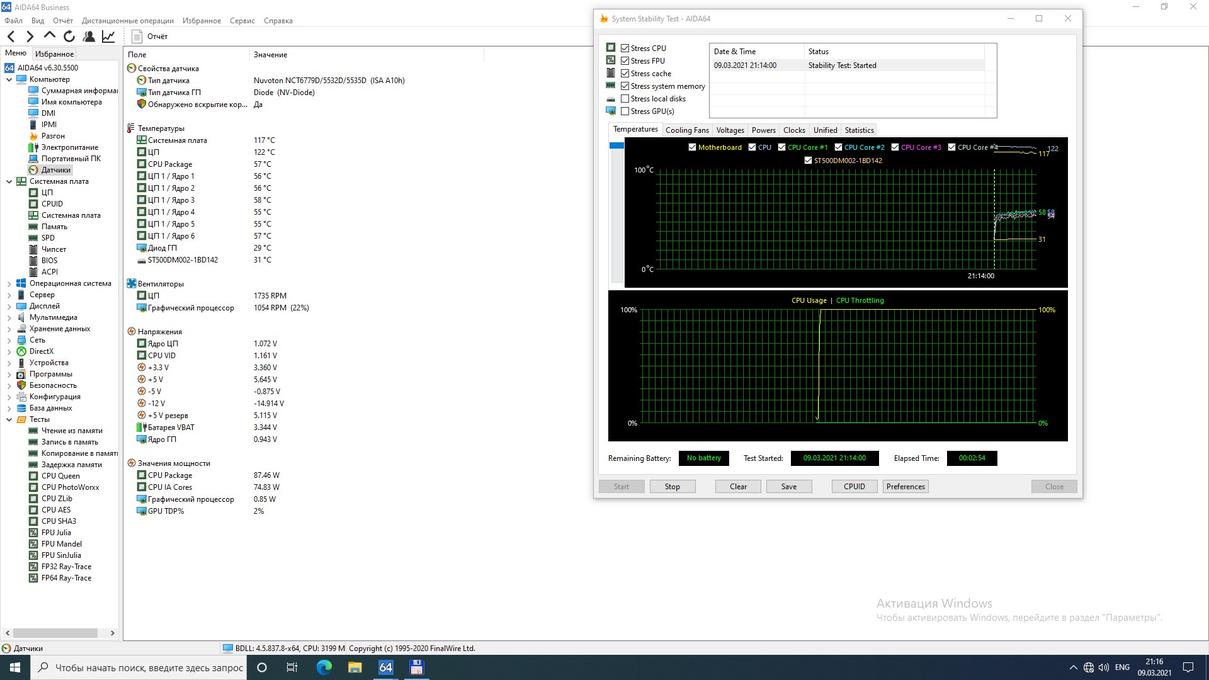Image resolution: width=1209 pixels, height=680 pixels.
Task: Open the Чипсет chipset tree item
Action: 54,249
